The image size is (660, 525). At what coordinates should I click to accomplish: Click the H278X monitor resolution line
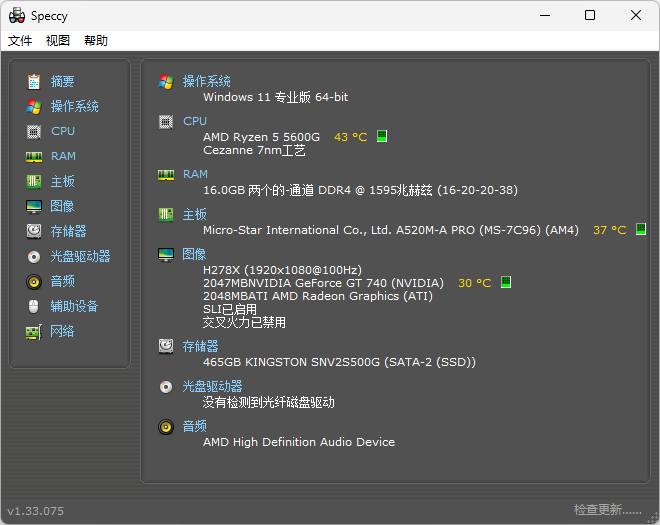282,270
